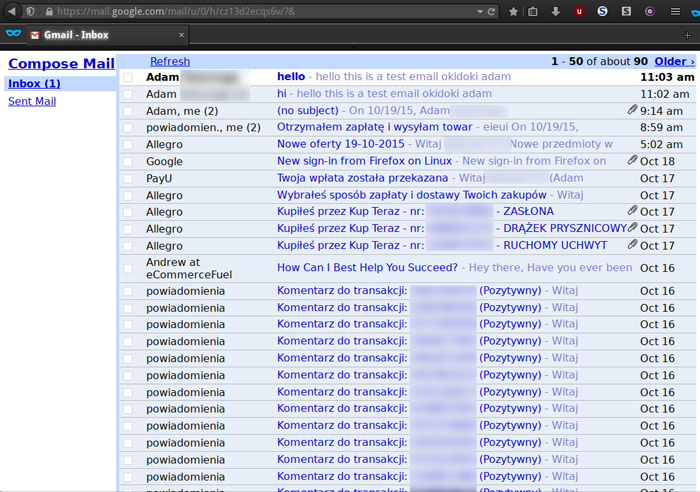
Task: Click the shield tracking protection icon
Action: [30, 12]
